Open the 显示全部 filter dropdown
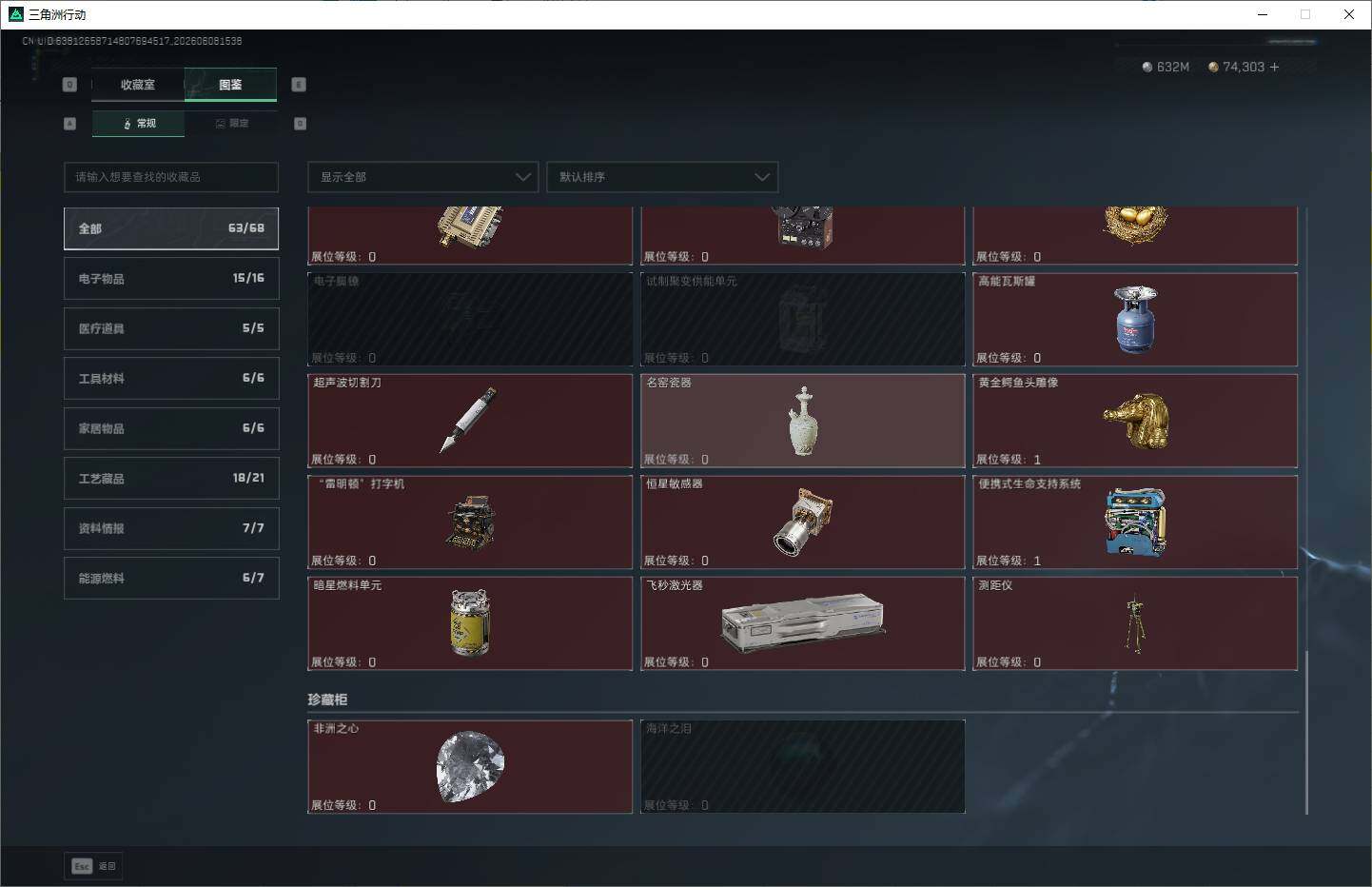The image size is (1372, 887). pyautogui.click(x=423, y=177)
